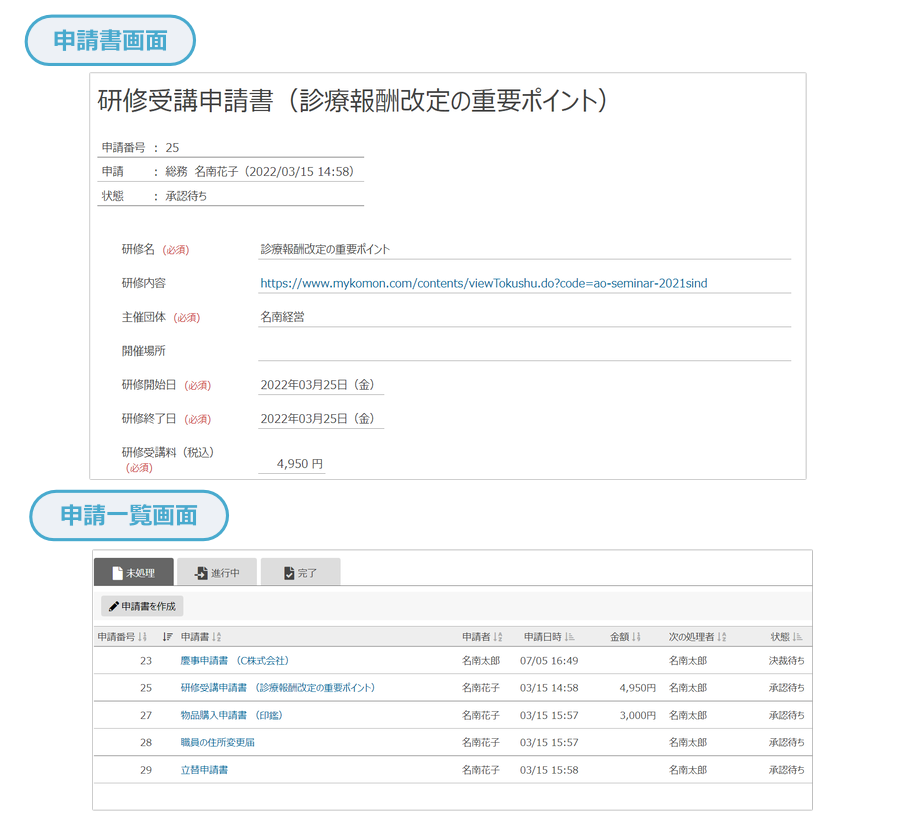Screen dimensions: 900x840
Task: Open 慶事申請書 (C株式会社) application
Action: click(235, 660)
